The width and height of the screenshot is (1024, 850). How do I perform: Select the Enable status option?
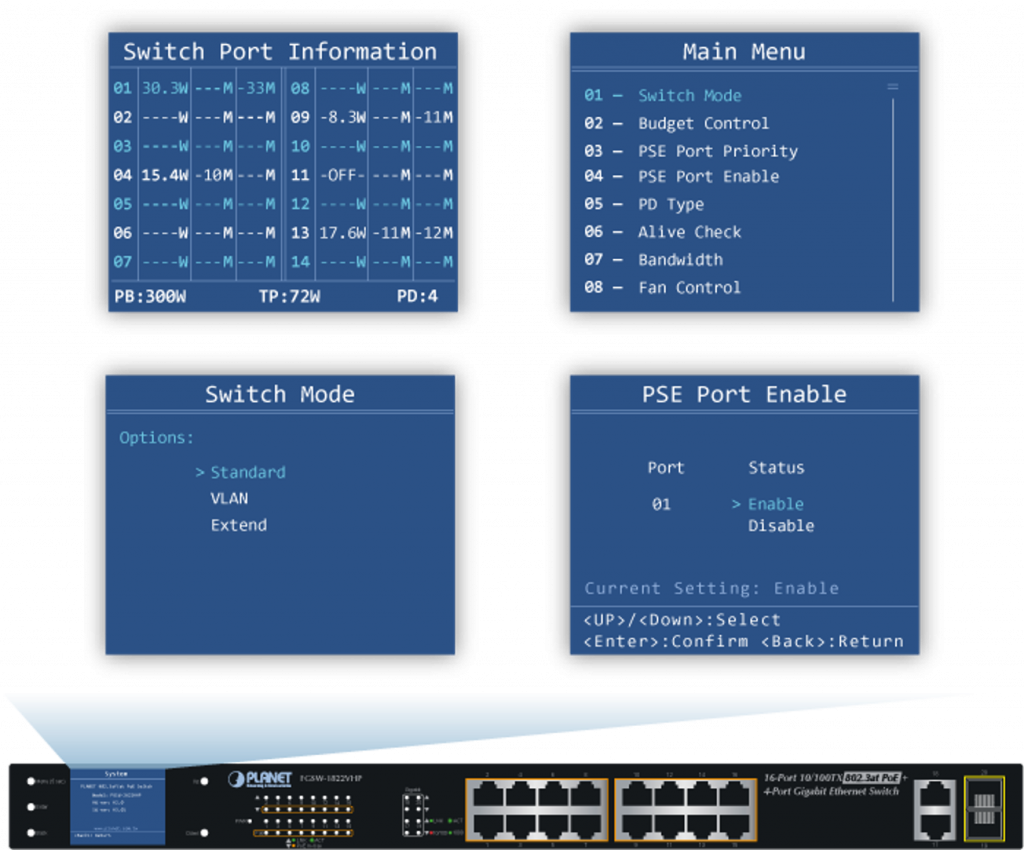775,504
